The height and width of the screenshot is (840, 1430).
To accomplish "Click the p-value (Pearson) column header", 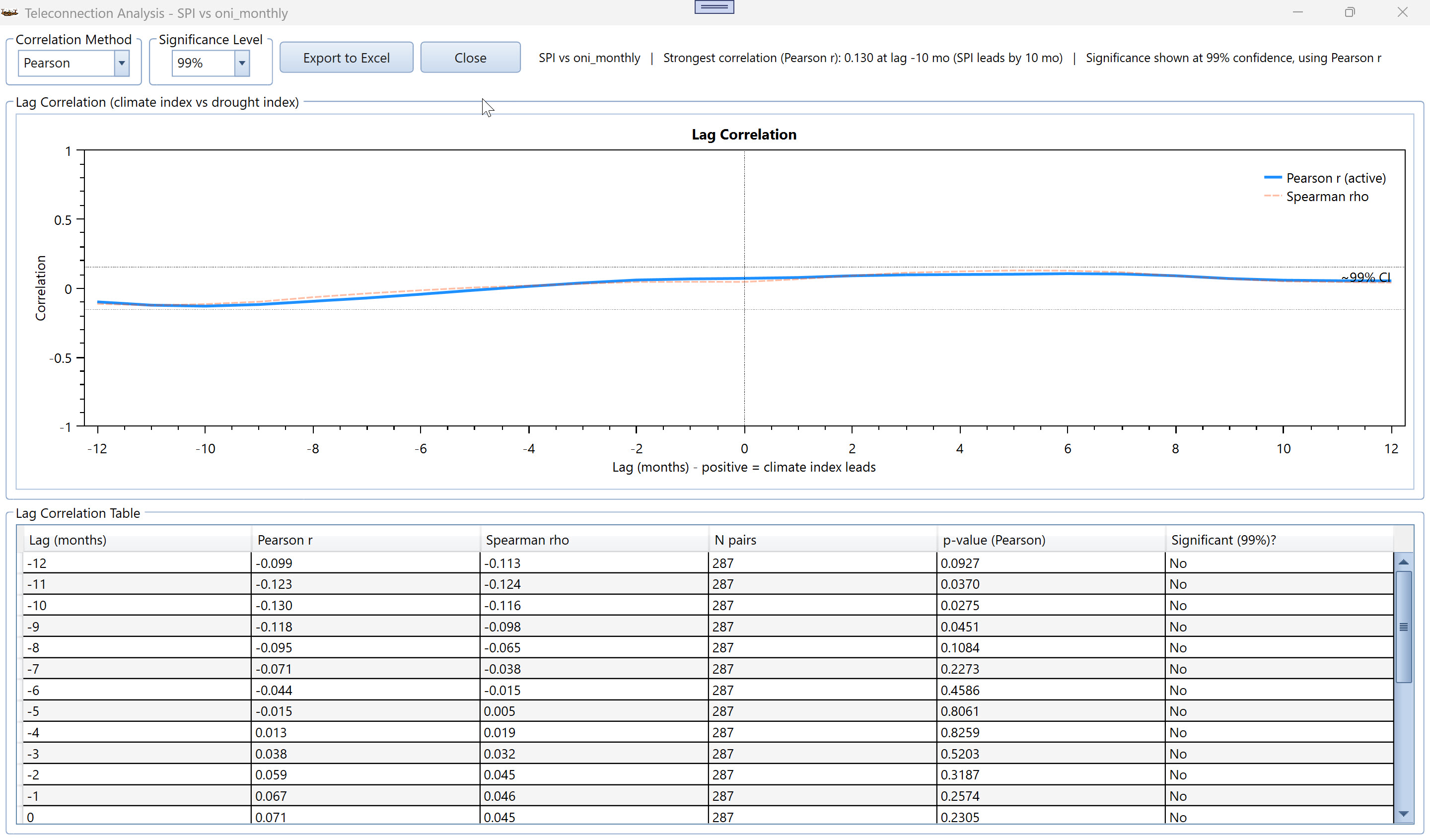I will point(1051,539).
